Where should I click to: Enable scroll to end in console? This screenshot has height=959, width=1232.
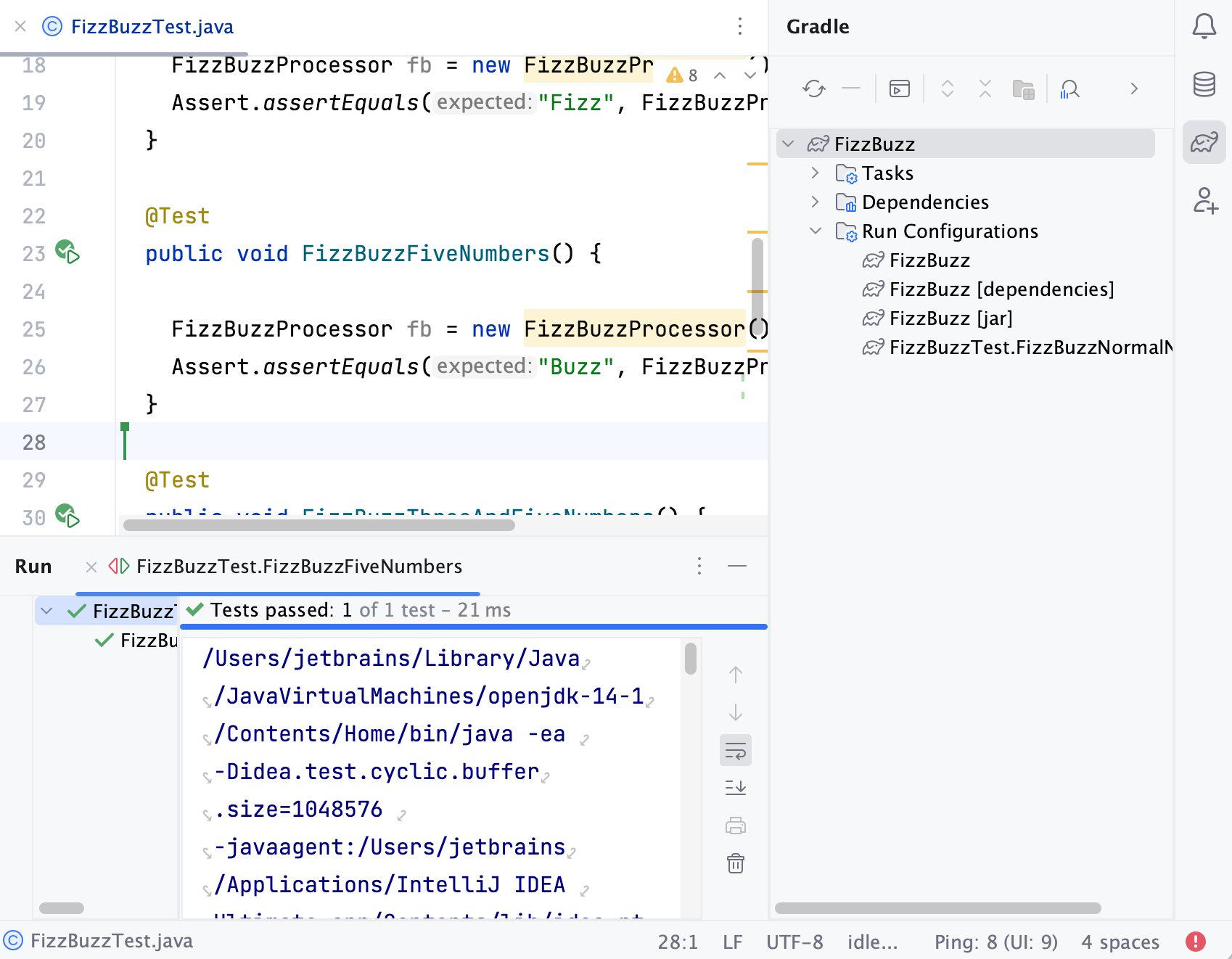click(x=735, y=788)
